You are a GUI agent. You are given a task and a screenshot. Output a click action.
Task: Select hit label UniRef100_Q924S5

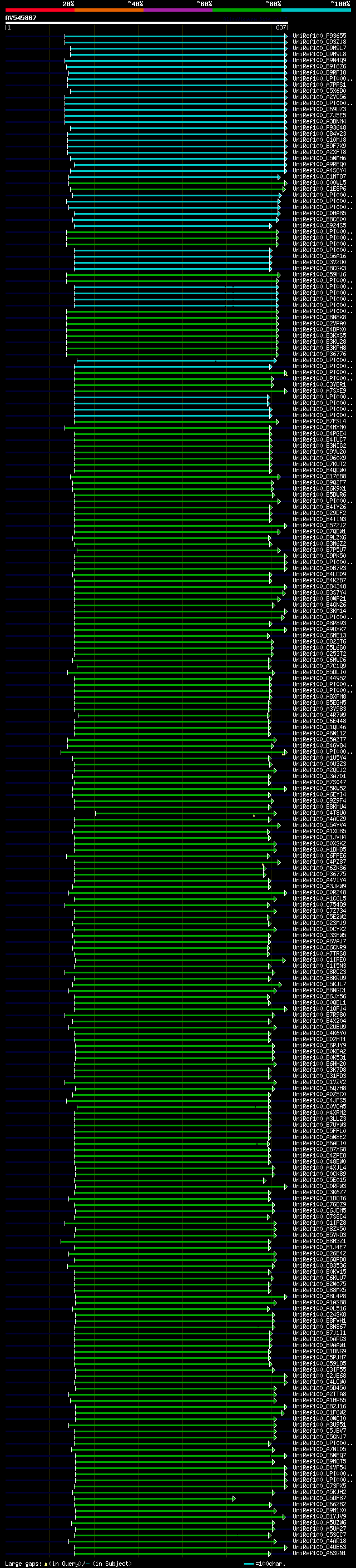click(319, 225)
